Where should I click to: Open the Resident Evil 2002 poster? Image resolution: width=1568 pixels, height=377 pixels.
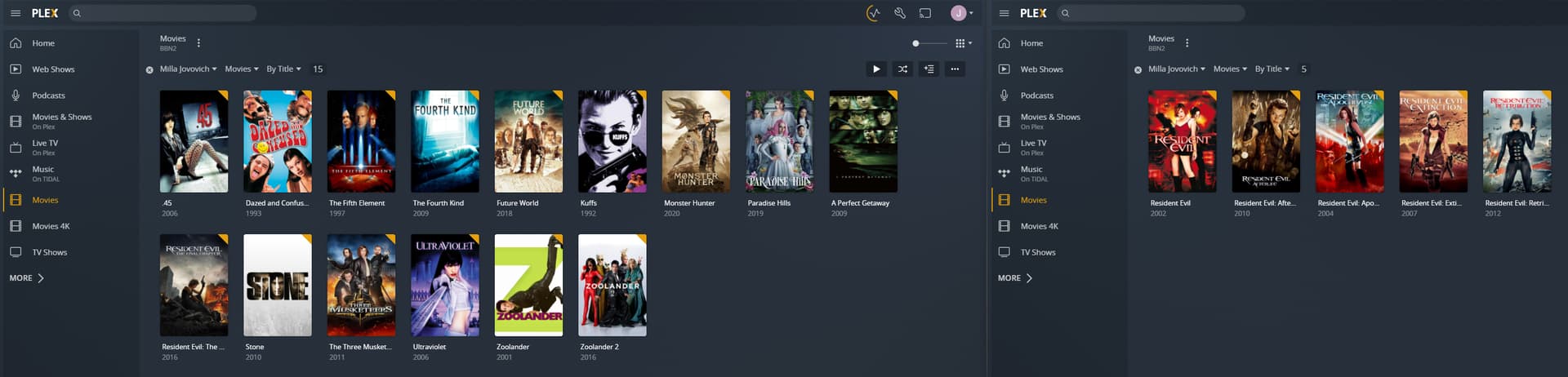[x=1183, y=141]
